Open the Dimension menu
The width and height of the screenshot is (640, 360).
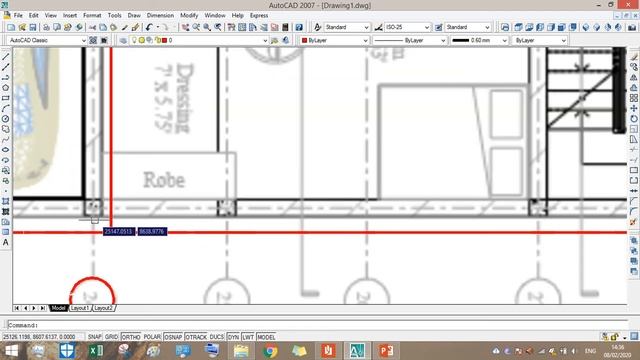tap(160, 16)
